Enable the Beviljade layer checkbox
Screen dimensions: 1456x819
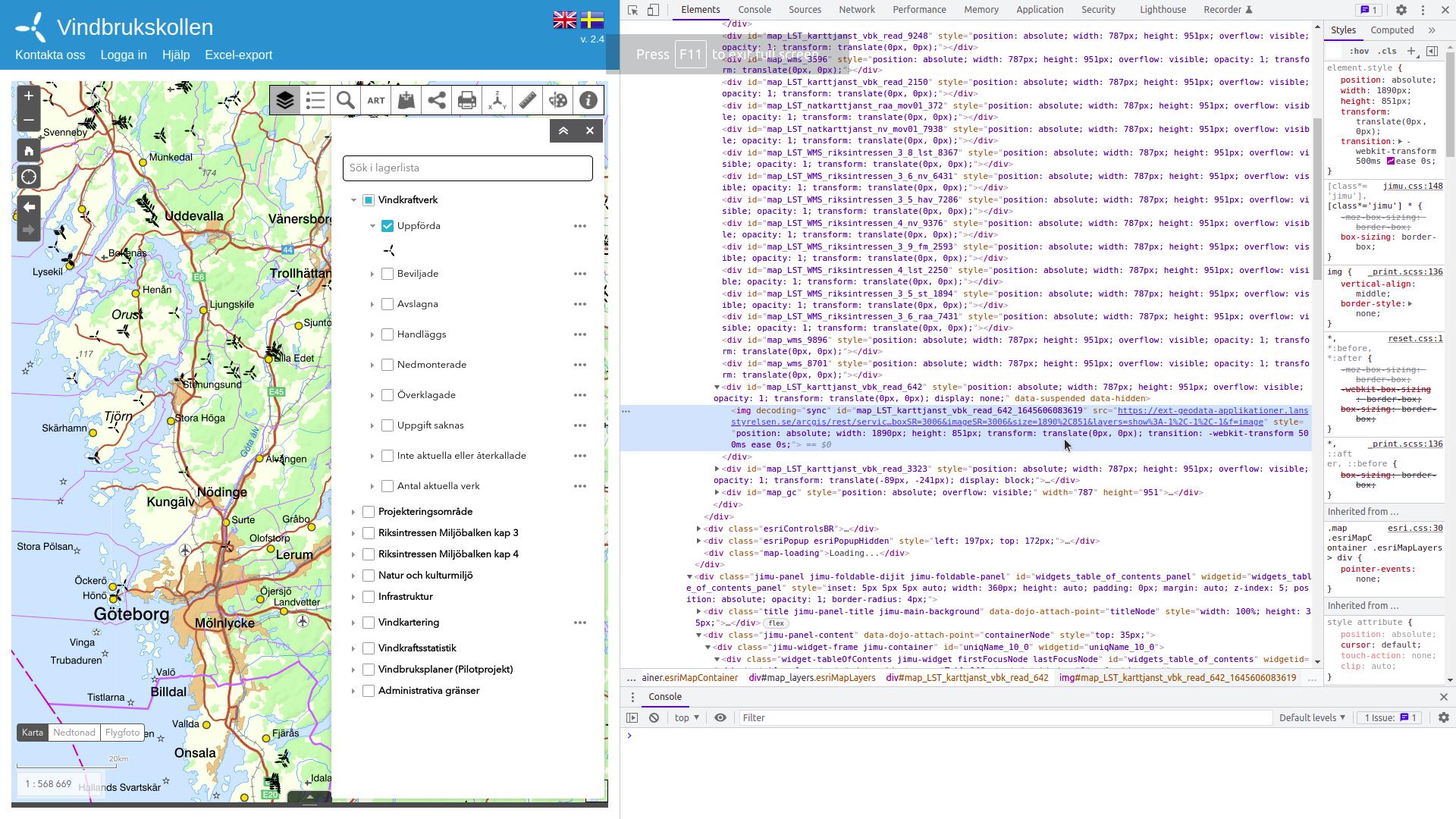click(388, 273)
